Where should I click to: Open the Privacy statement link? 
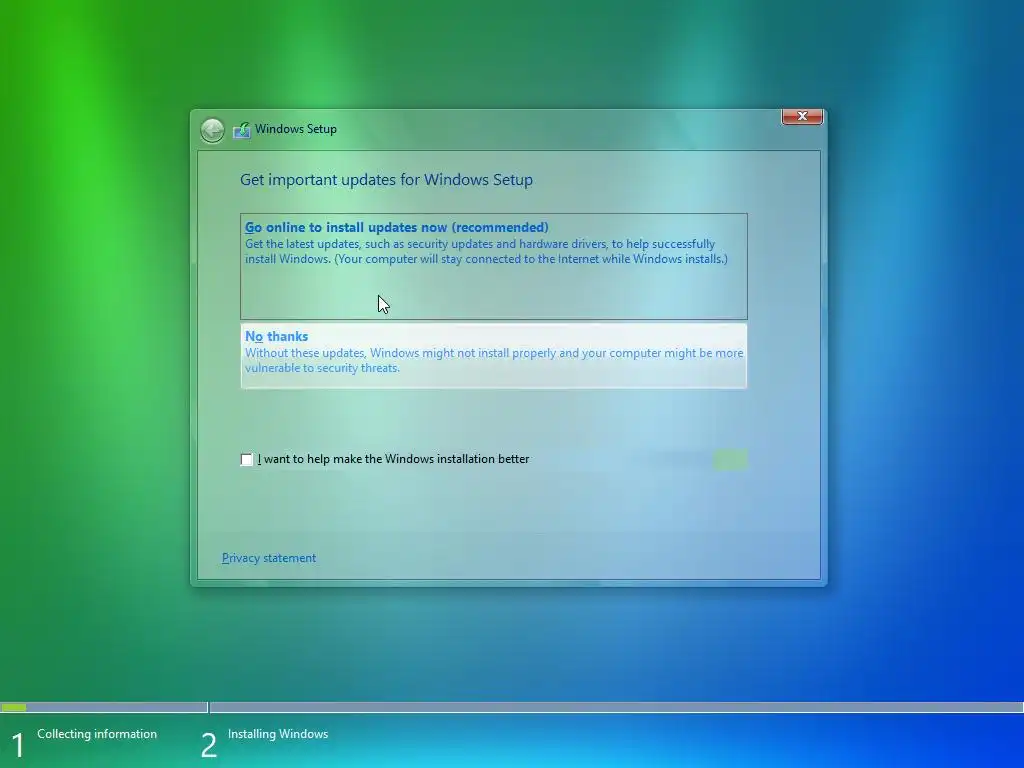click(269, 558)
